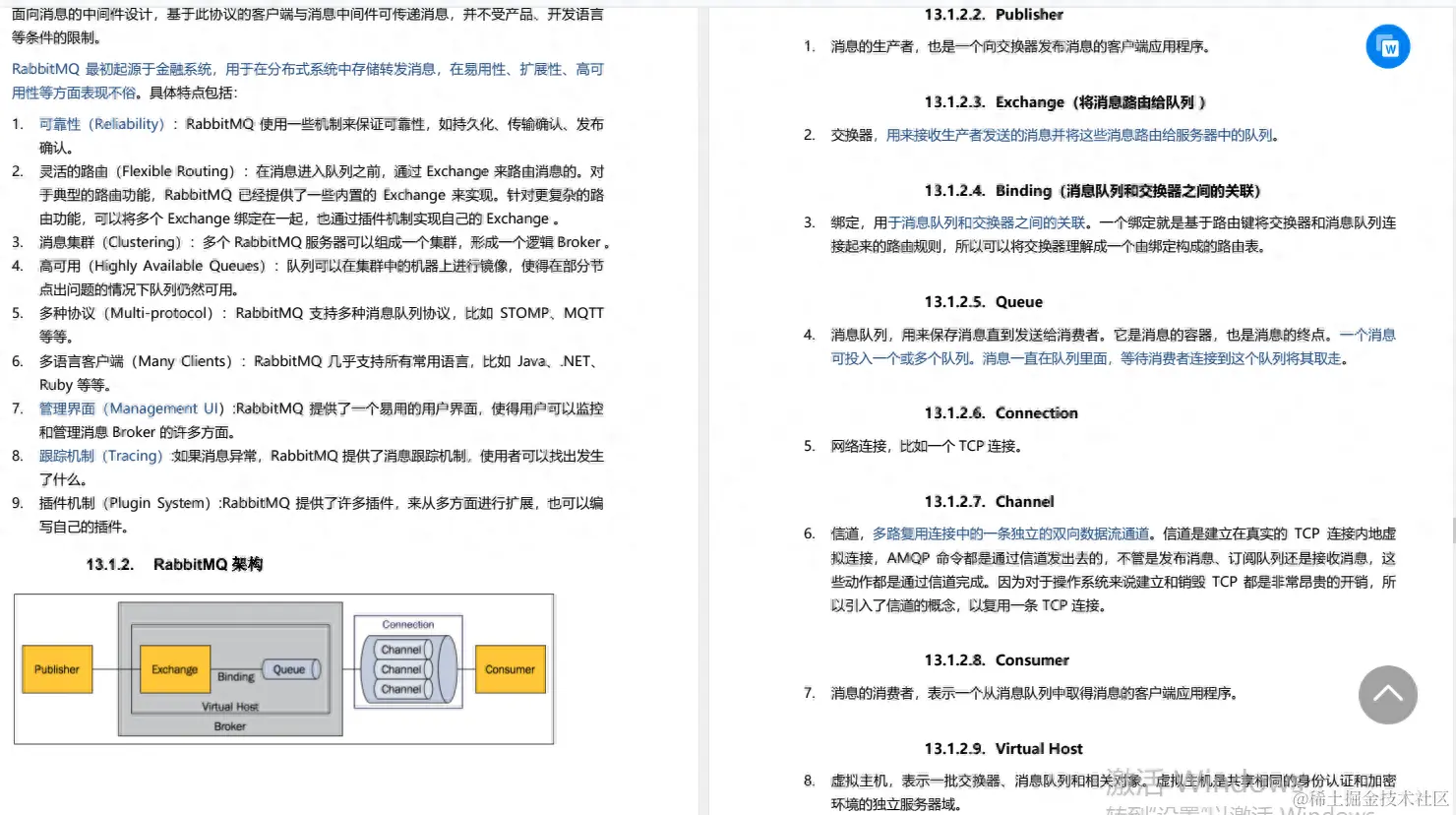
Task: Click the blue text 跟踪机制 (Tracing)
Action: pos(100,456)
